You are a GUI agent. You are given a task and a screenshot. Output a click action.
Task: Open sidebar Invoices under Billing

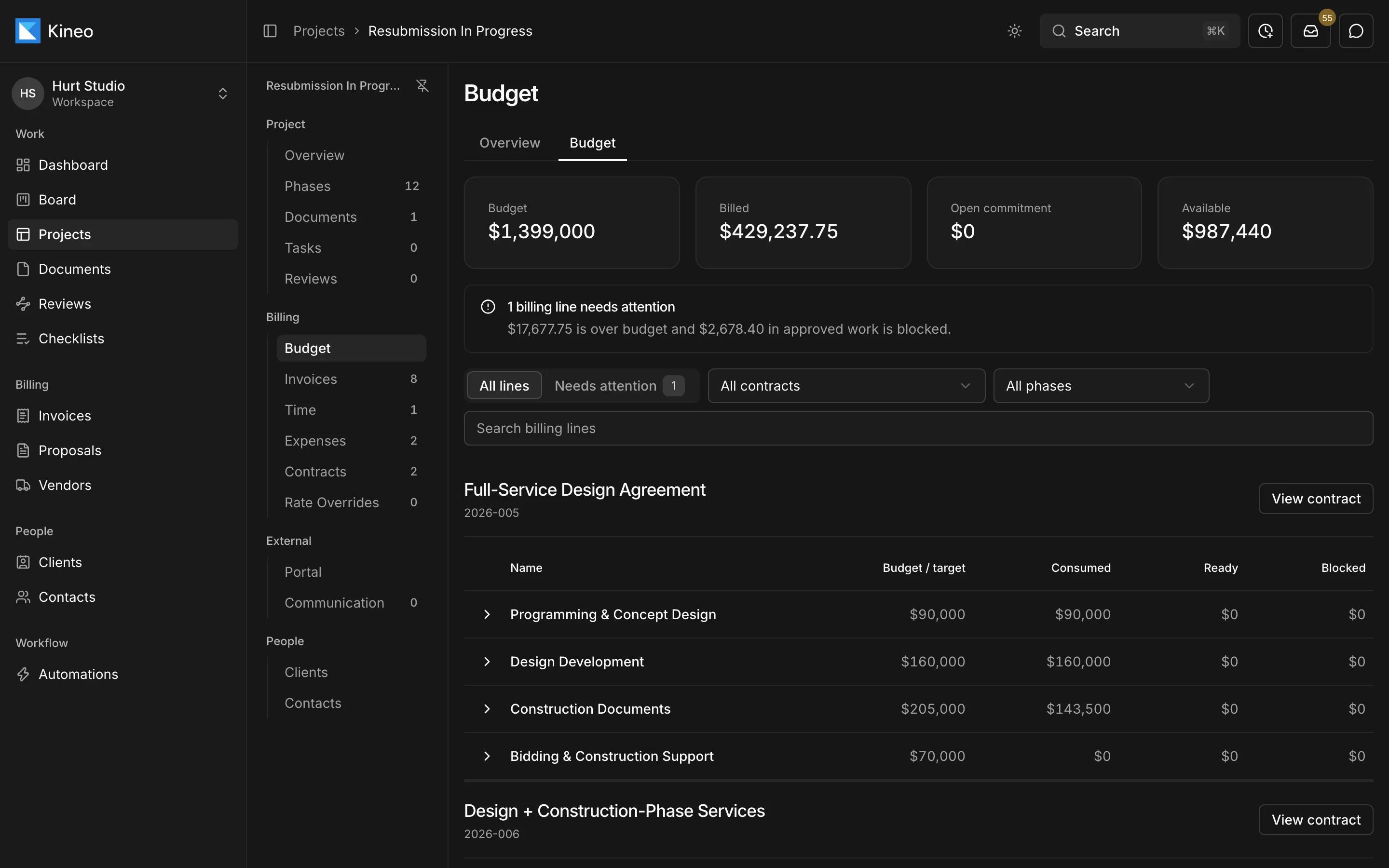(x=123, y=416)
